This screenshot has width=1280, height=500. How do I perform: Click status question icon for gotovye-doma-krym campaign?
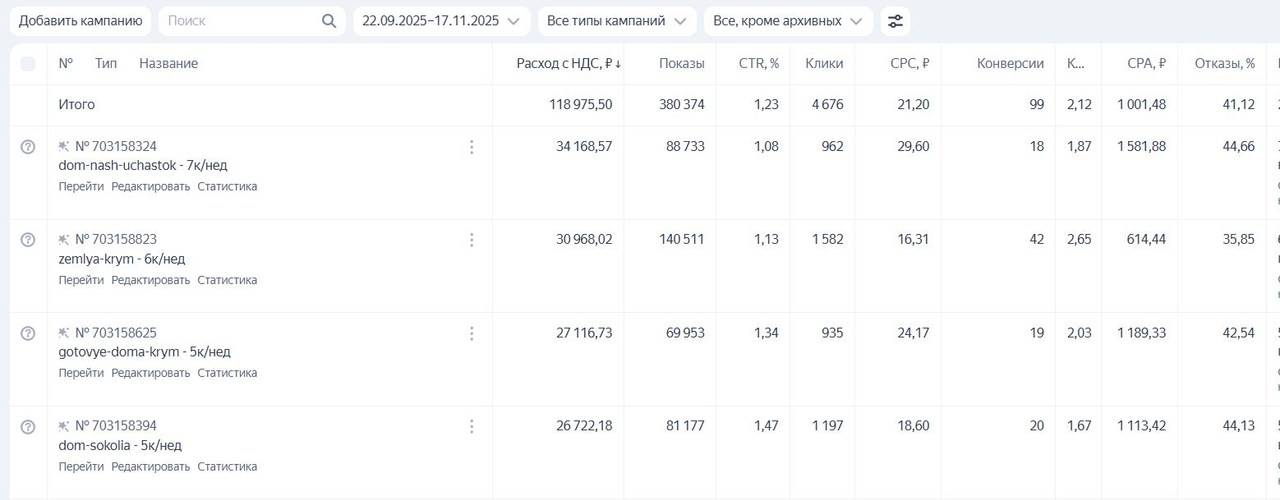tap(28, 333)
